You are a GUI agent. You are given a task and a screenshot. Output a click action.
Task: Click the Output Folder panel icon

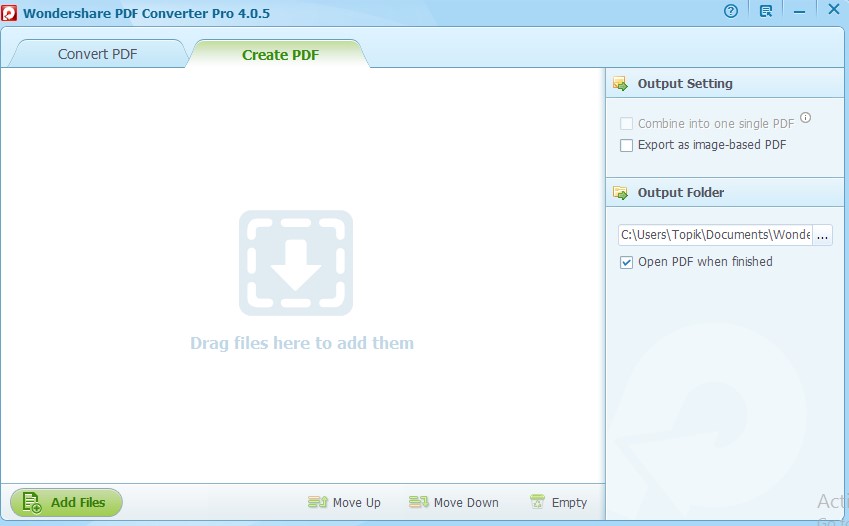[620, 192]
